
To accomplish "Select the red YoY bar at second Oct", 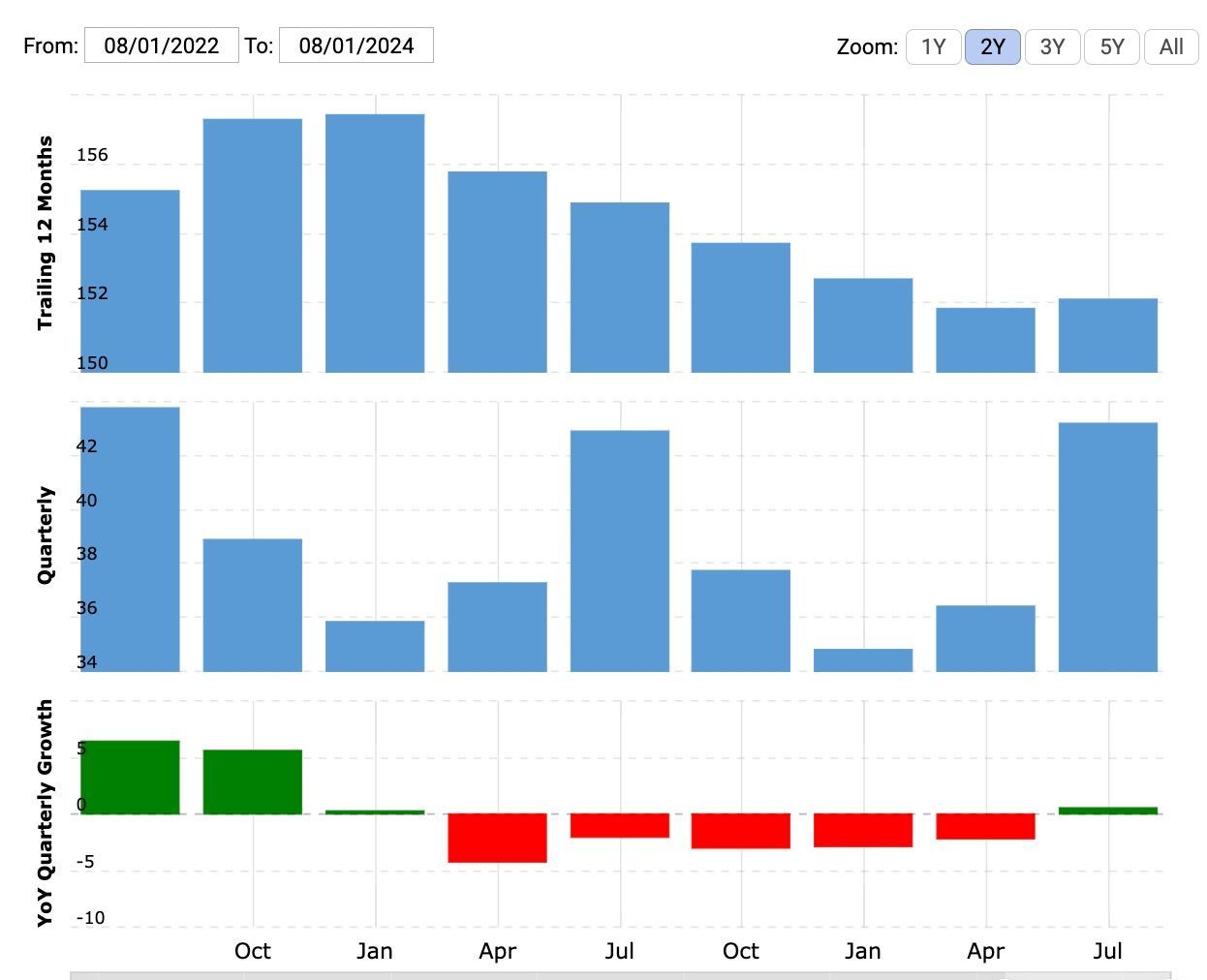I will pos(741,831).
